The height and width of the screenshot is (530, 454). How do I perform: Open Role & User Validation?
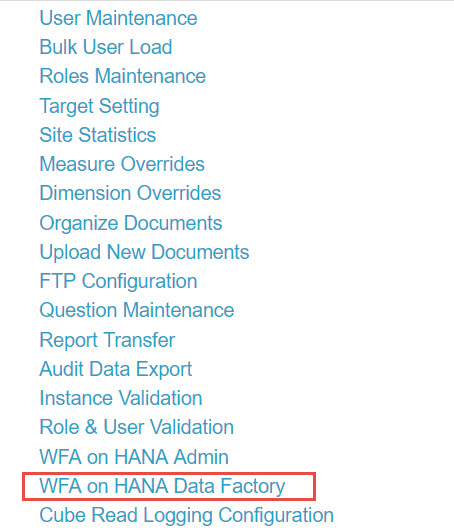coord(137,427)
